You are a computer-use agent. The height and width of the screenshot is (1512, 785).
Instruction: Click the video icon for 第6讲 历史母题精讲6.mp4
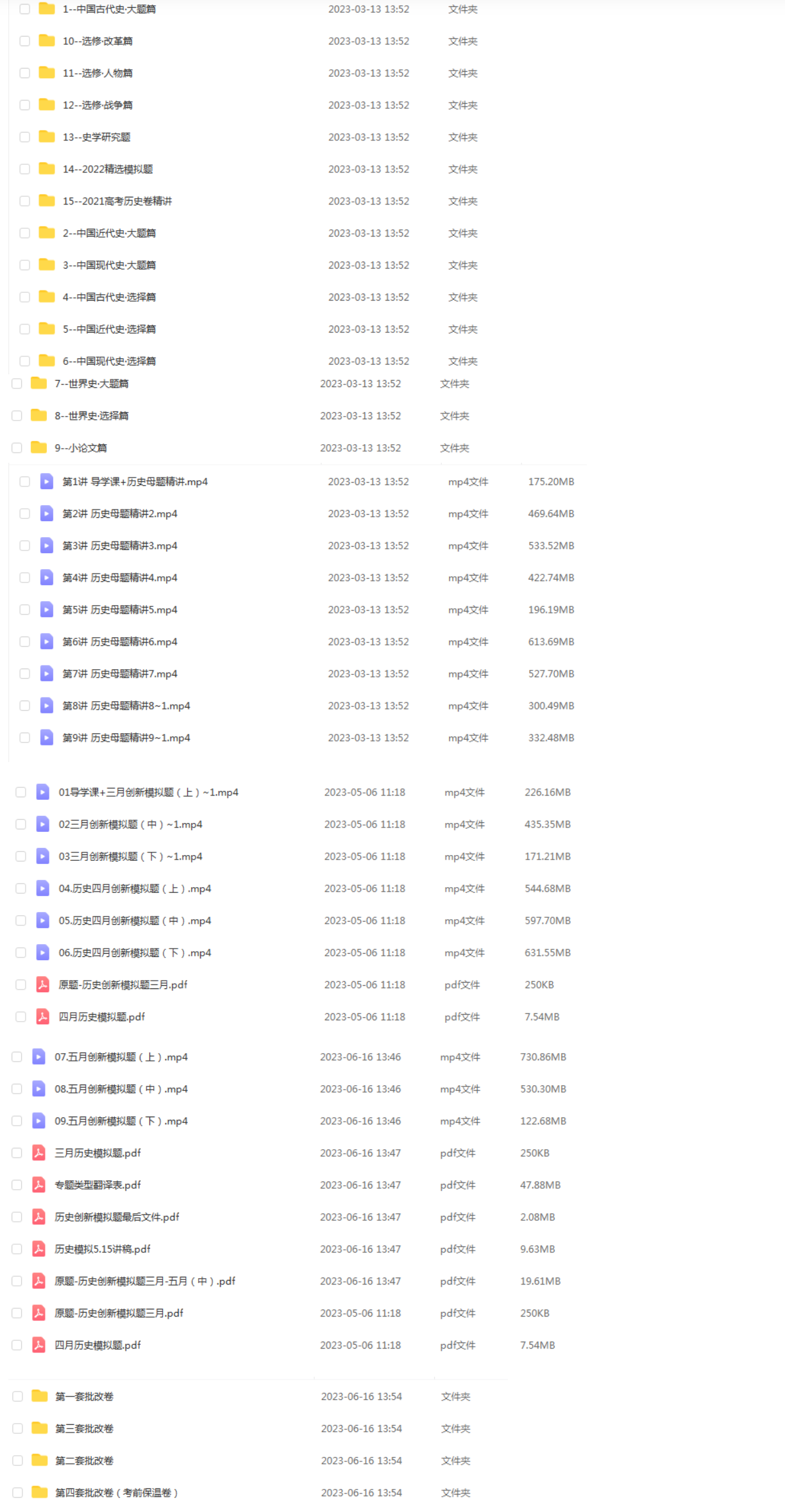tap(47, 642)
